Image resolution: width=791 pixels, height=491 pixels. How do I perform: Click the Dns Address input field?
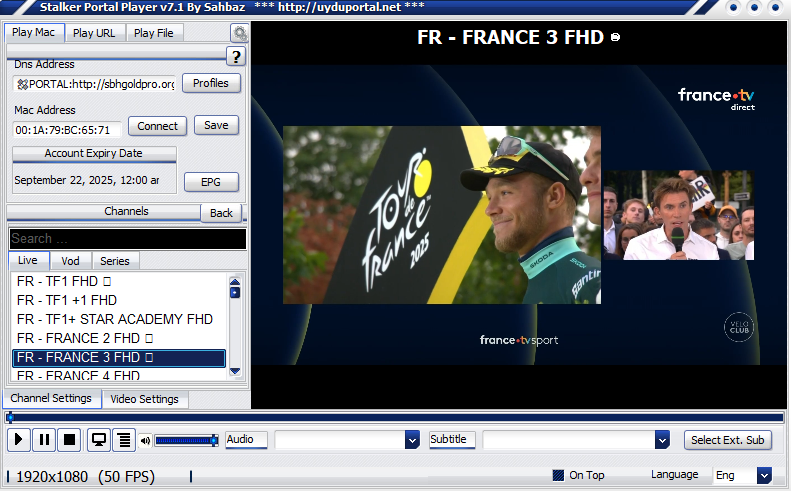[95, 84]
